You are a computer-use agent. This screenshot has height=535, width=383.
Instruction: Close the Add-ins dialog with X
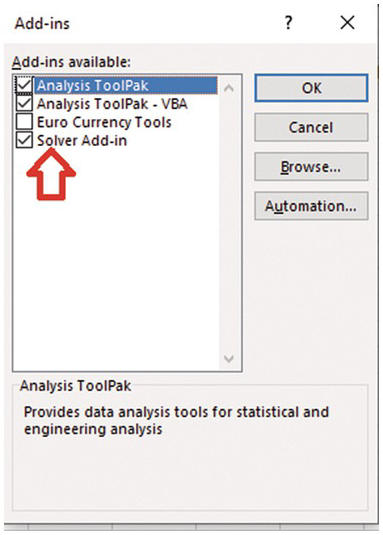[x=347, y=23]
